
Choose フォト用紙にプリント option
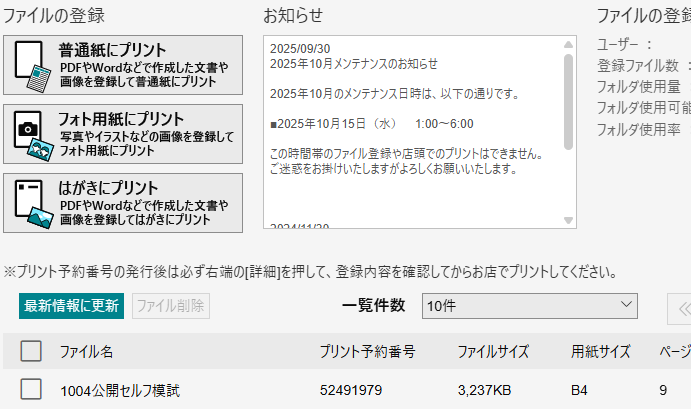(x=124, y=134)
